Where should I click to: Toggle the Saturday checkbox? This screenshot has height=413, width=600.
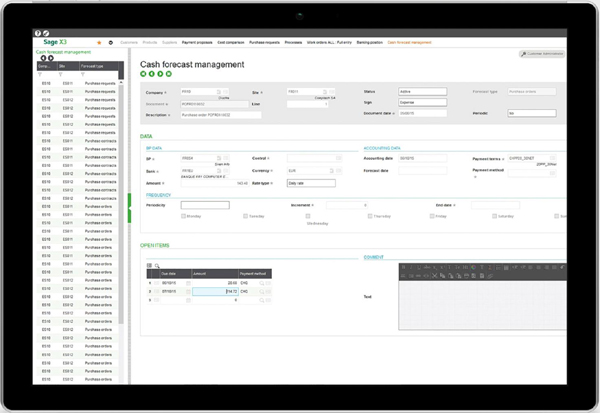494,216
